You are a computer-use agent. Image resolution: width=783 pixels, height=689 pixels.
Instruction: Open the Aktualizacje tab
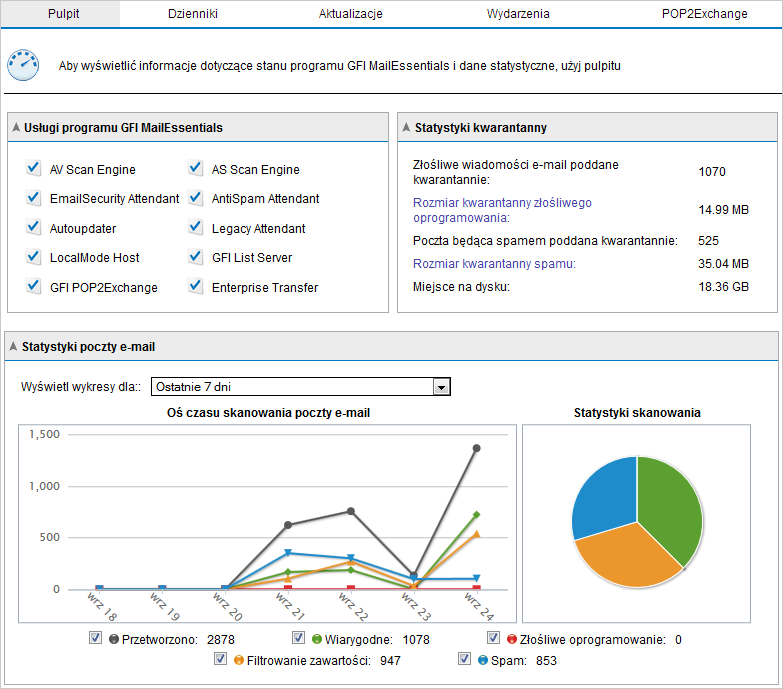click(351, 13)
